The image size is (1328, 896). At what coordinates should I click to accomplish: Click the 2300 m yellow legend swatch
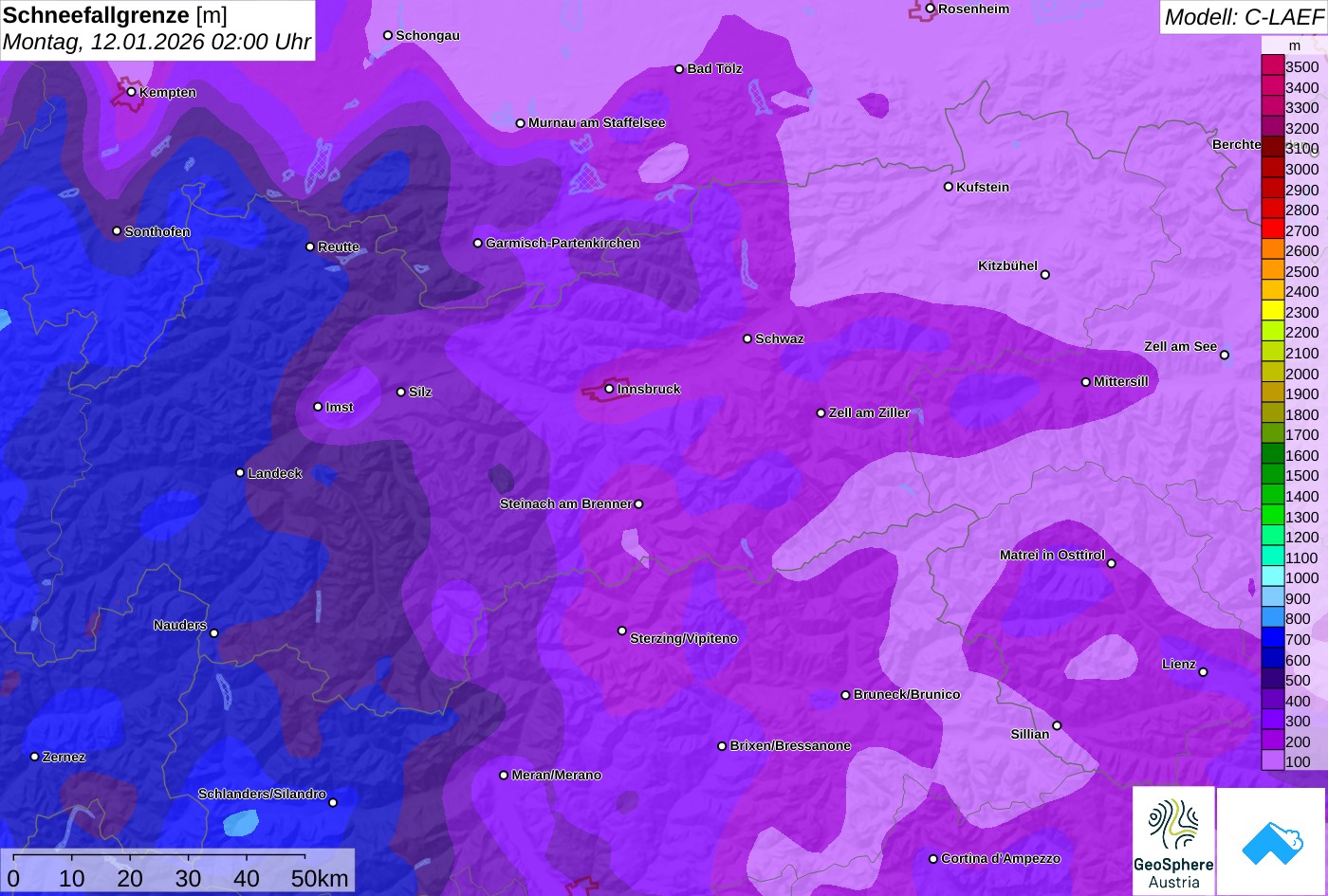coord(1272,312)
